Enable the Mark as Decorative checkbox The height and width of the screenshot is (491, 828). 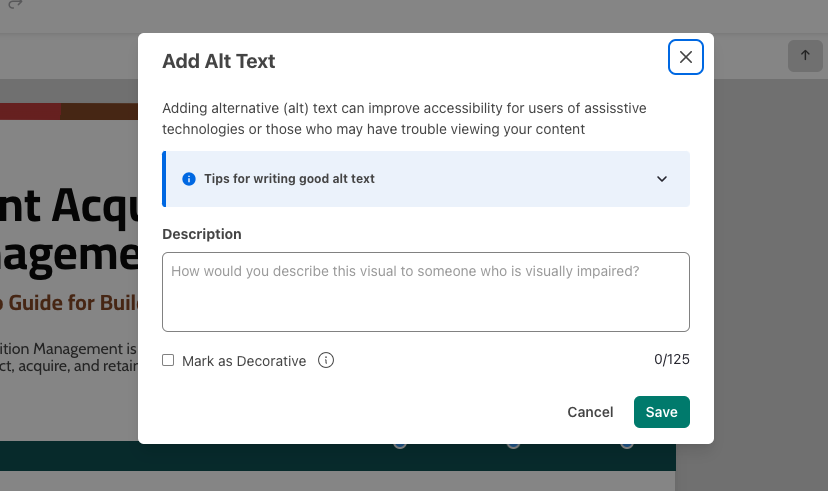click(168, 360)
